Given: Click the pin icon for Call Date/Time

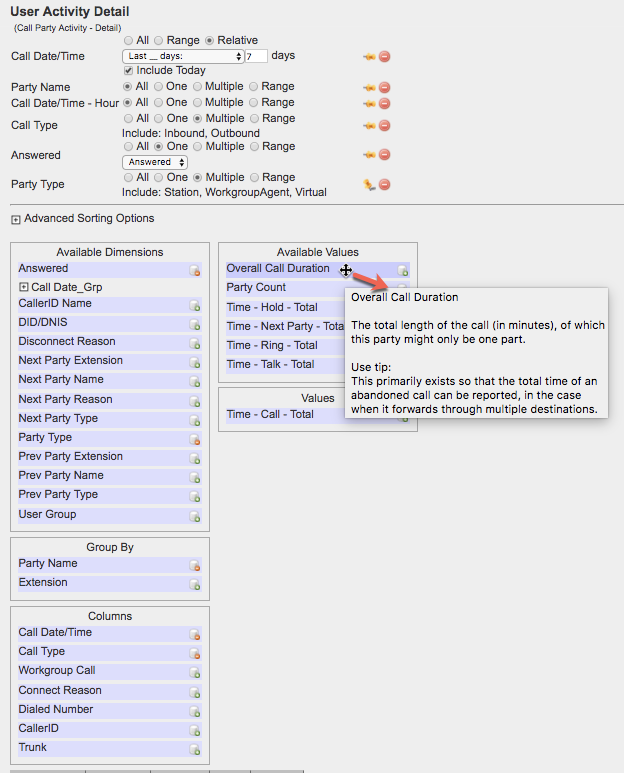Looking at the screenshot, I should tap(369, 57).
